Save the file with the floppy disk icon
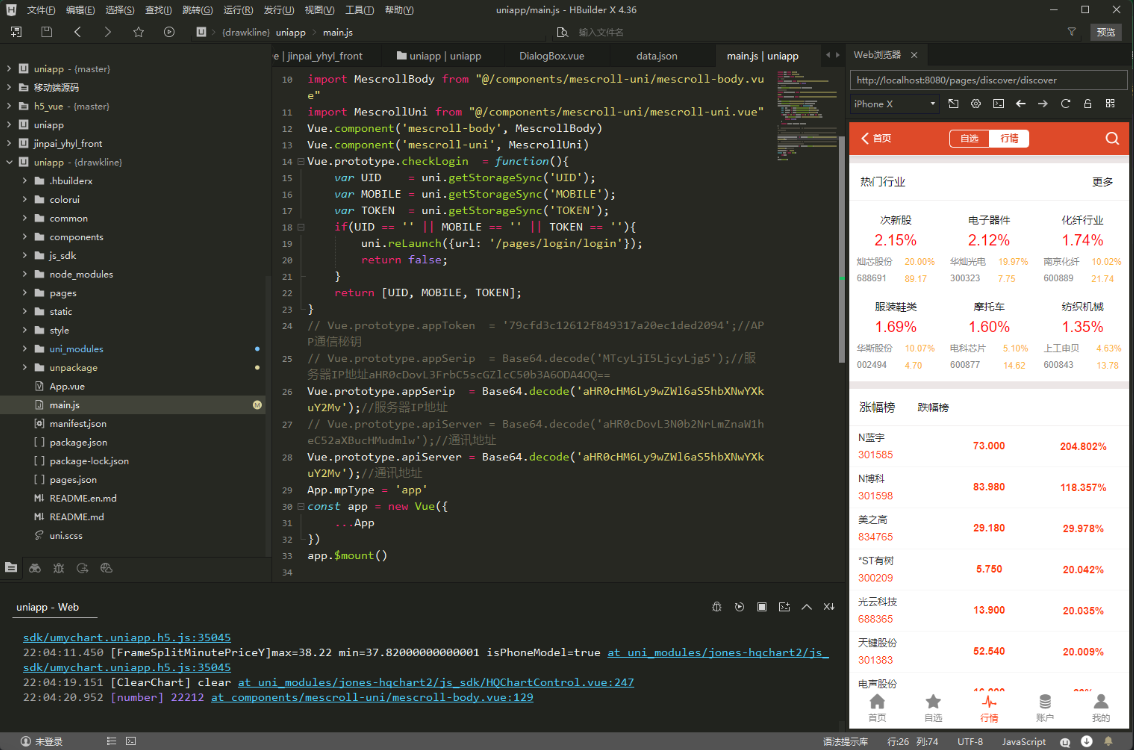Viewport: 1134px width, 750px height. (46, 32)
